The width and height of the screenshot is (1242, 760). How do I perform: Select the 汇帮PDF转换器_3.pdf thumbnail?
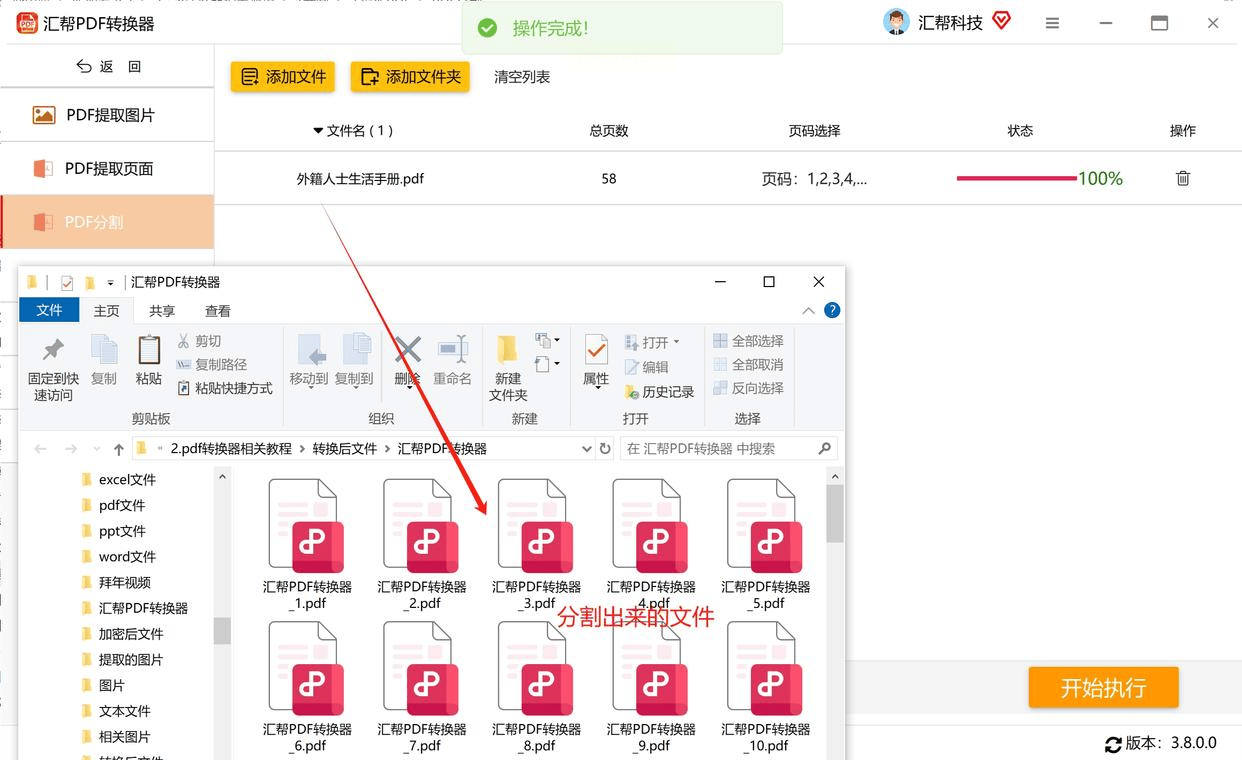click(534, 528)
